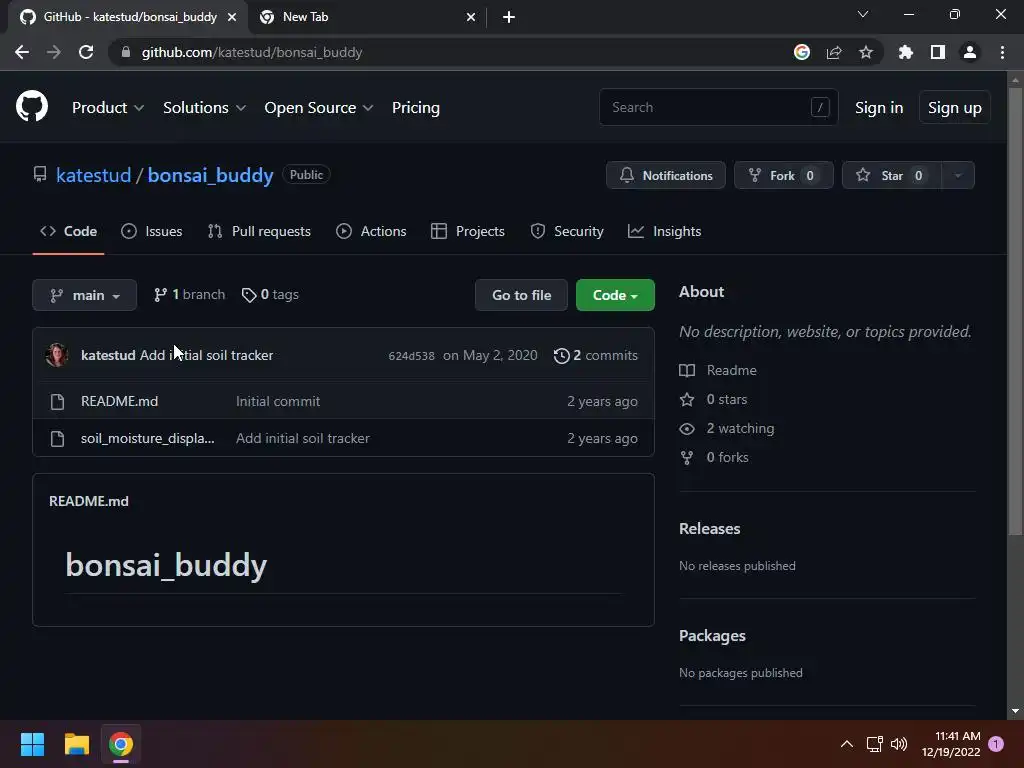Fork the repository
This screenshot has height=768, width=1024.
coord(783,175)
